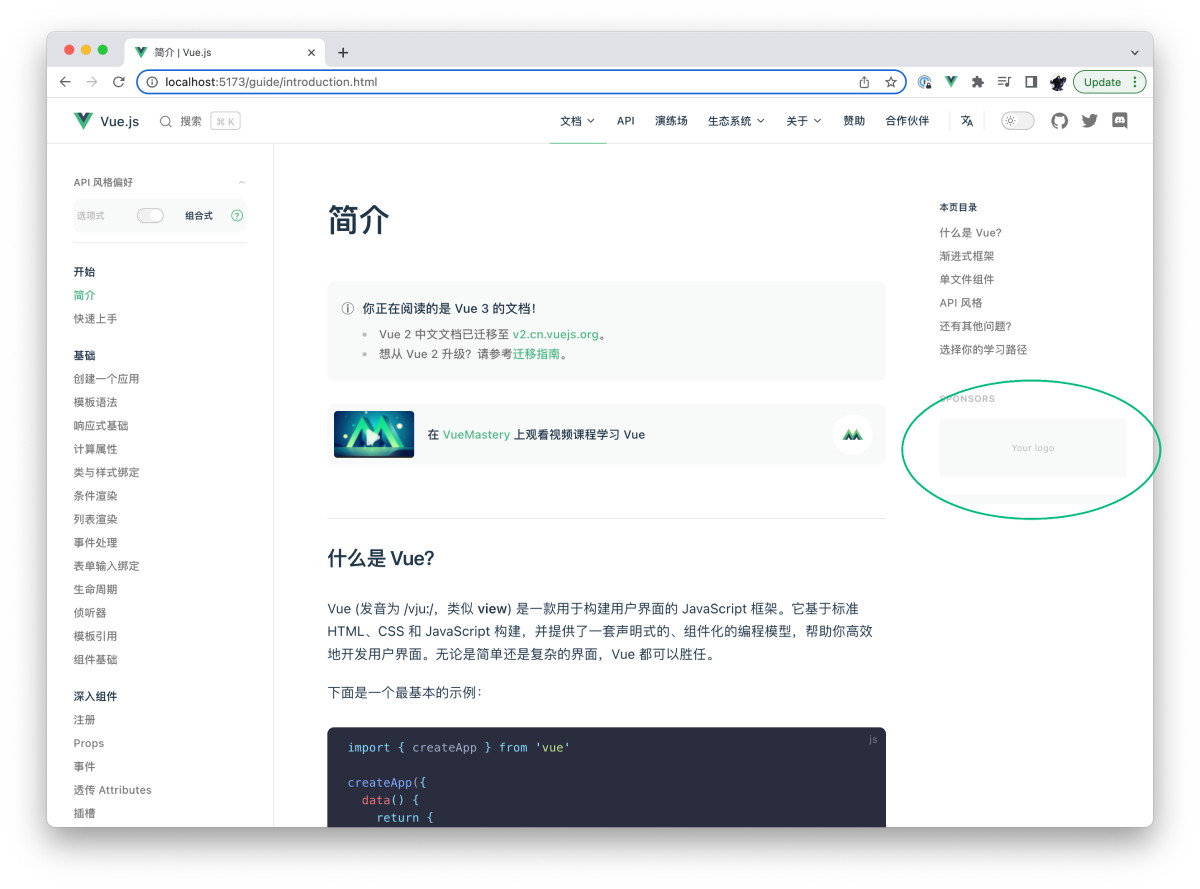
Task: Open the Twitter icon in the navbar
Action: pyautogui.click(x=1089, y=120)
